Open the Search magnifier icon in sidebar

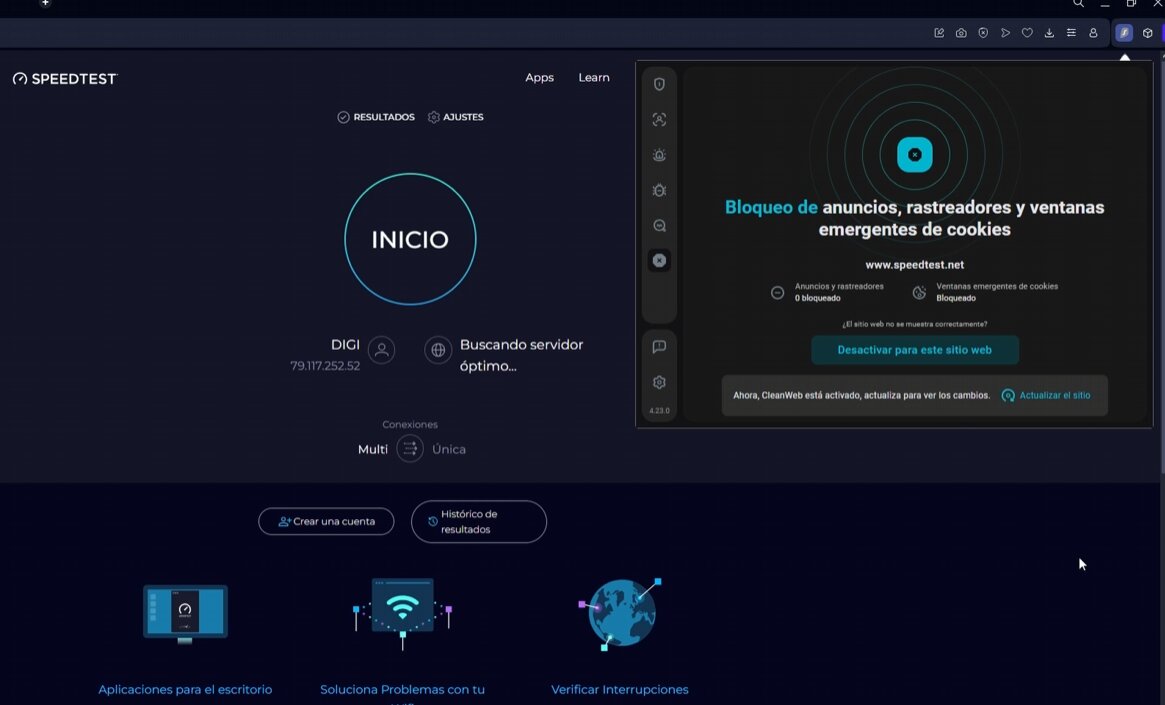click(659, 226)
